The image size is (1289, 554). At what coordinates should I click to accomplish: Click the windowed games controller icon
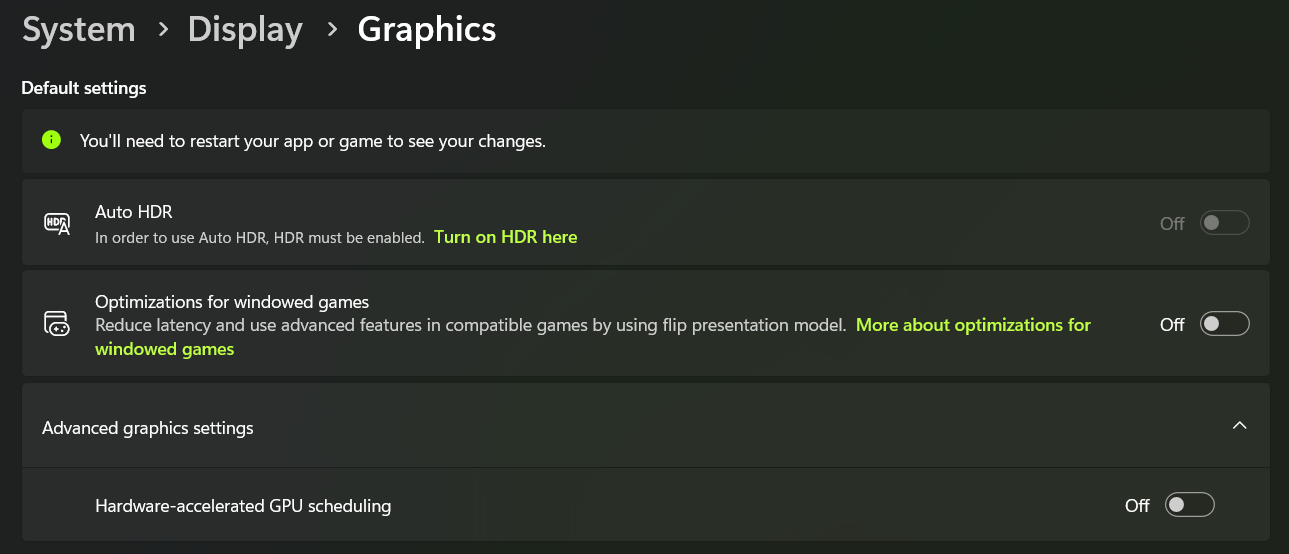57,324
